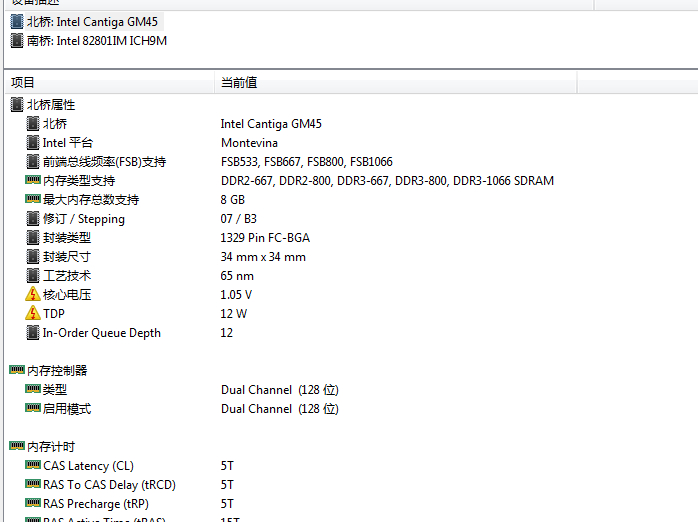Click the memory icon next to 内存计时
The height and width of the screenshot is (522, 698).
coord(16,446)
